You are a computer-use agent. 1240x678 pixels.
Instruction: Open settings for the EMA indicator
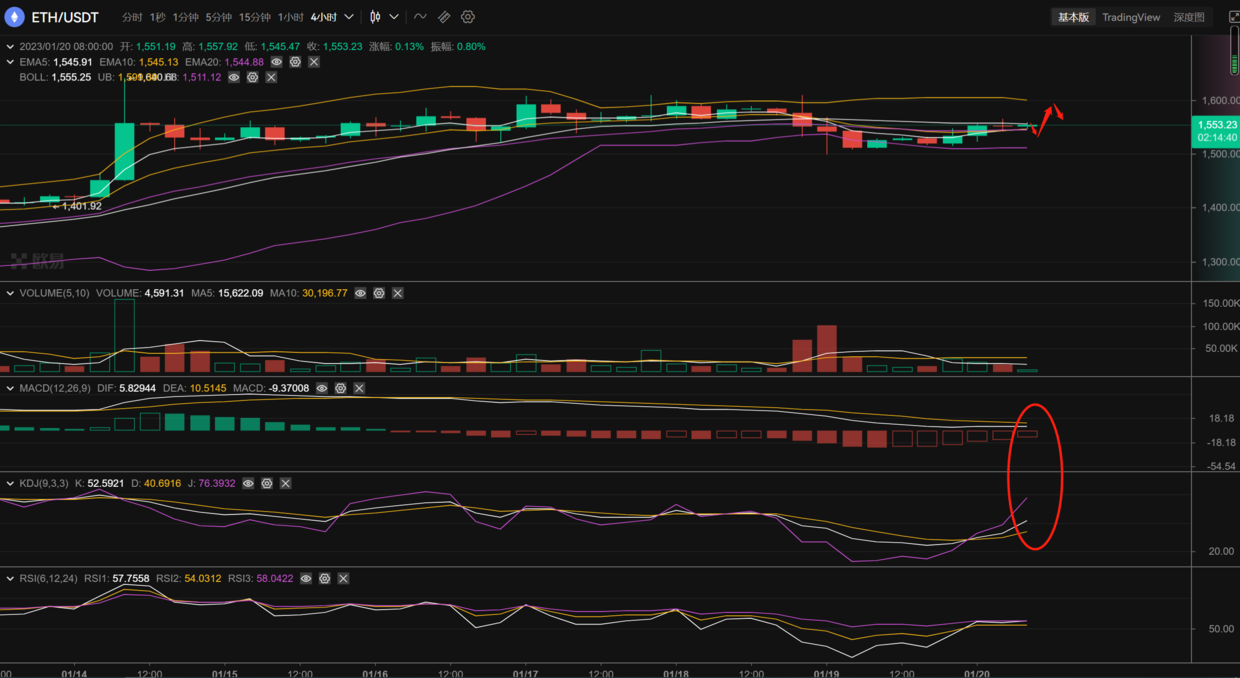coord(295,62)
